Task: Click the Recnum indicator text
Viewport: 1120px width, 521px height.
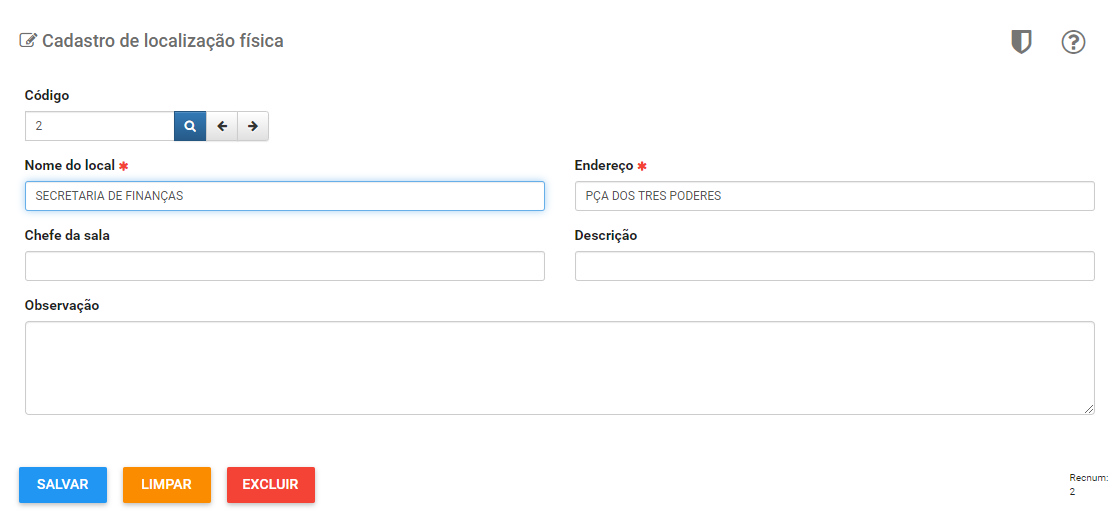Action: click(1088, 485)
